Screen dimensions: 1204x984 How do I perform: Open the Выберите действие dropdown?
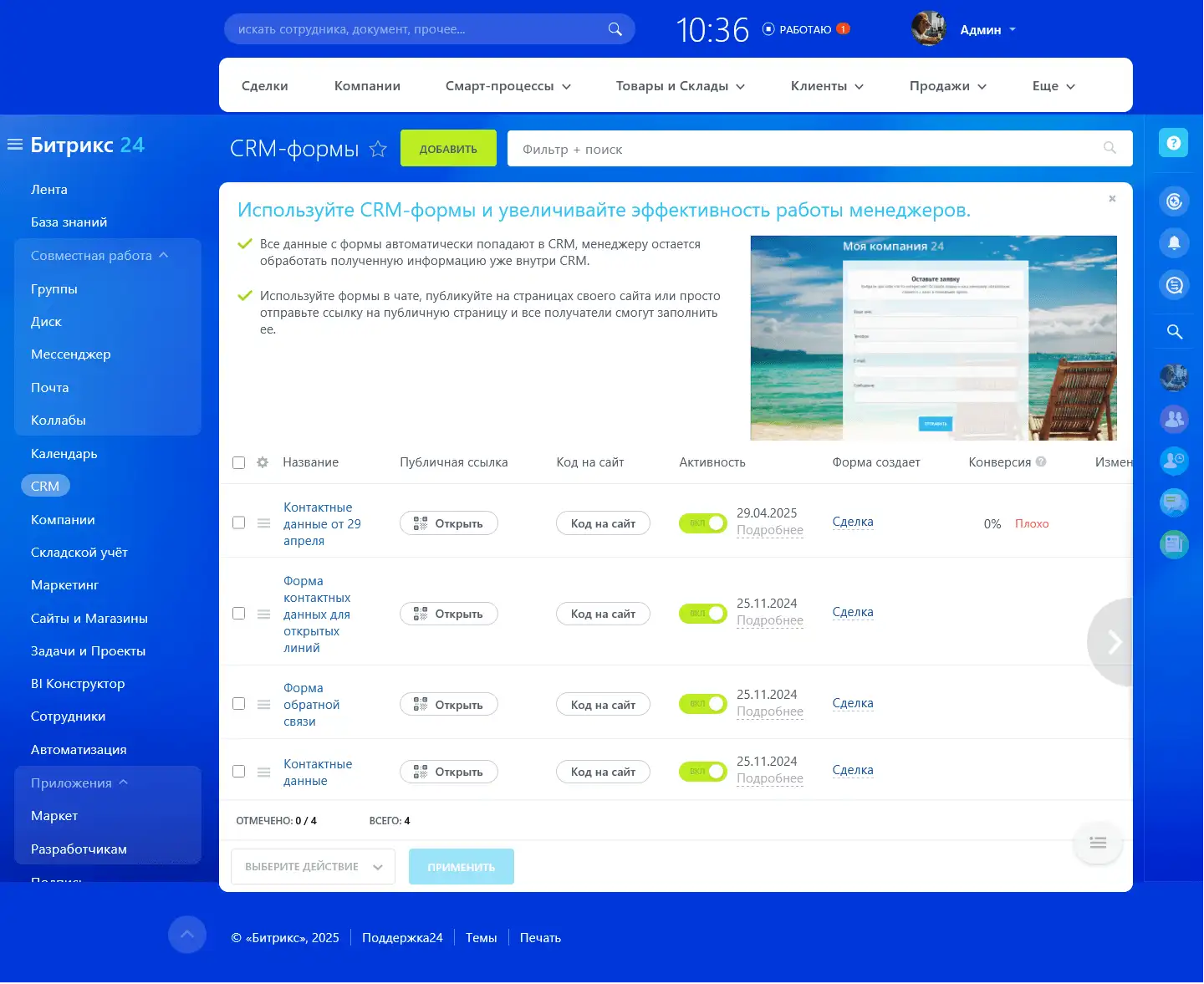pos(313,867)
